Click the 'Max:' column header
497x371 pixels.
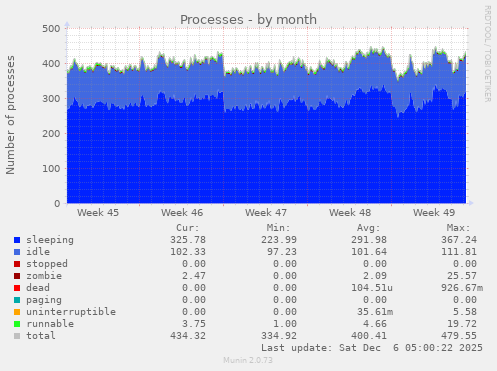tap(459, 228)
